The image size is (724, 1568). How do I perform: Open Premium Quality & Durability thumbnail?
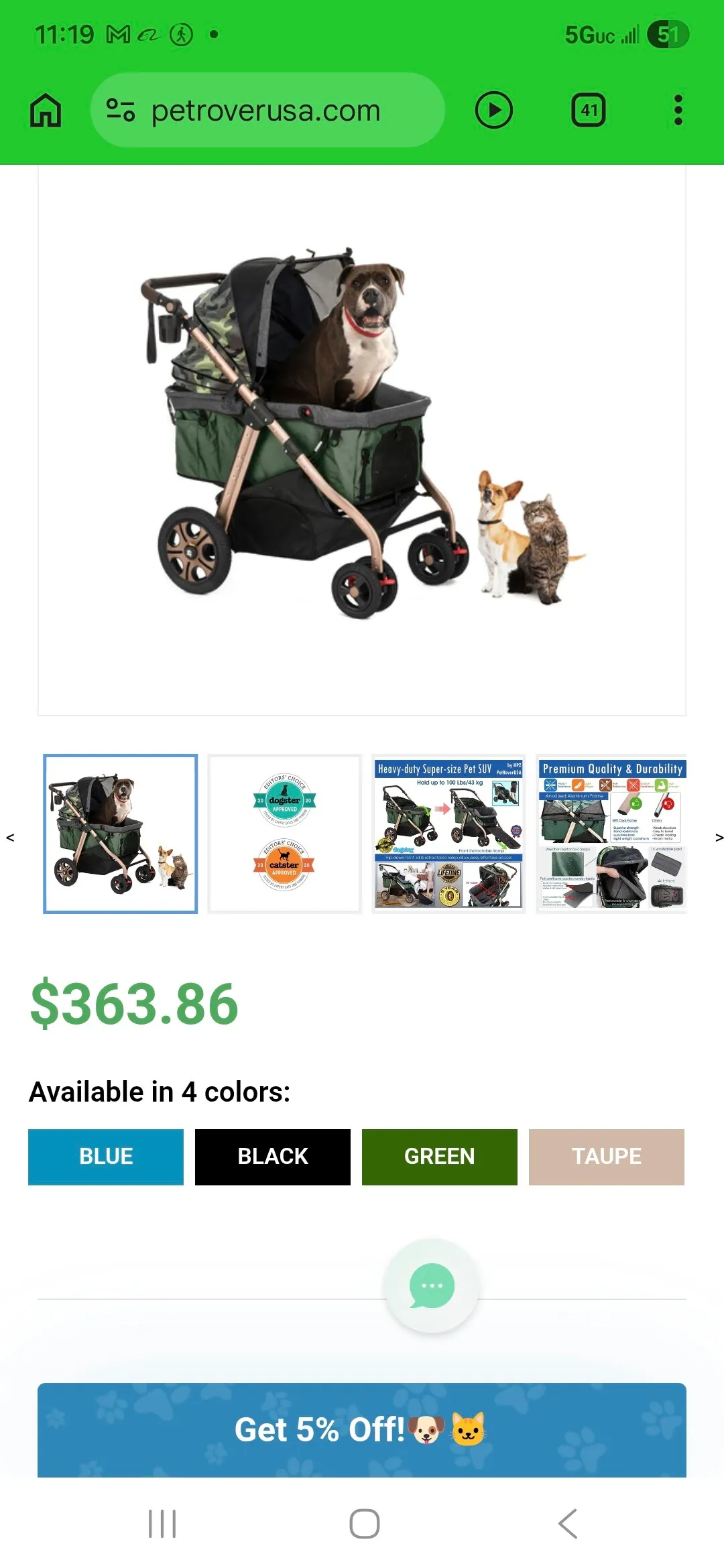tap(612, 834)
